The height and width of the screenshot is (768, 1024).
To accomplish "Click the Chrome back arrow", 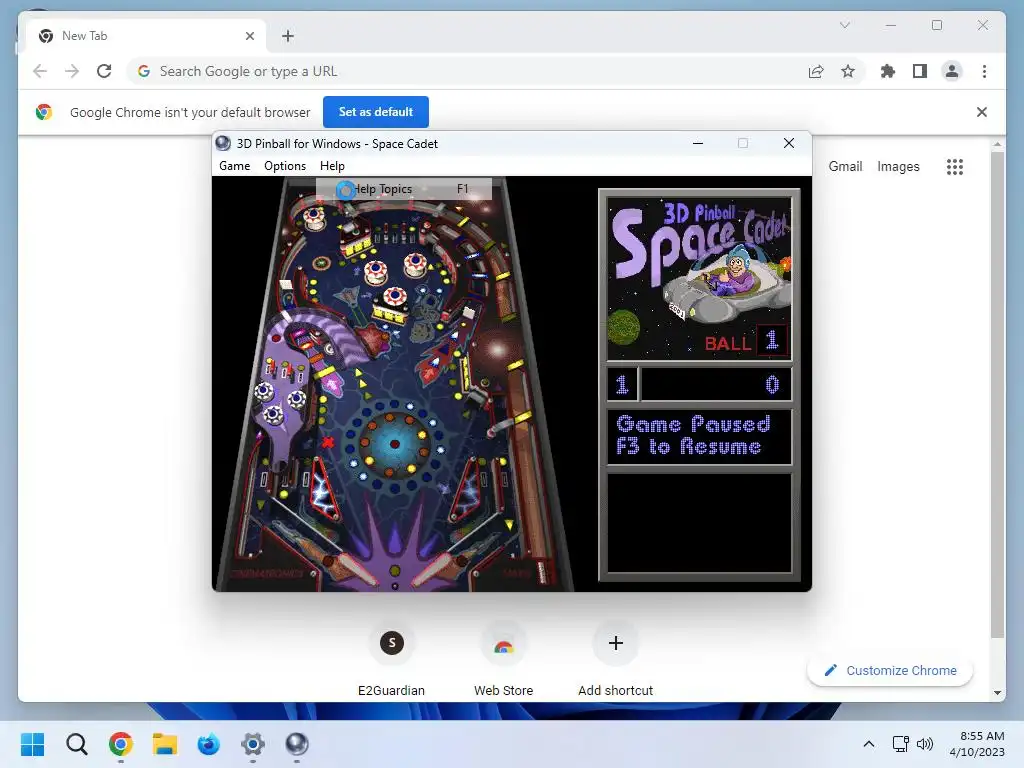I will pyautogui.click(x=40, y=71).
